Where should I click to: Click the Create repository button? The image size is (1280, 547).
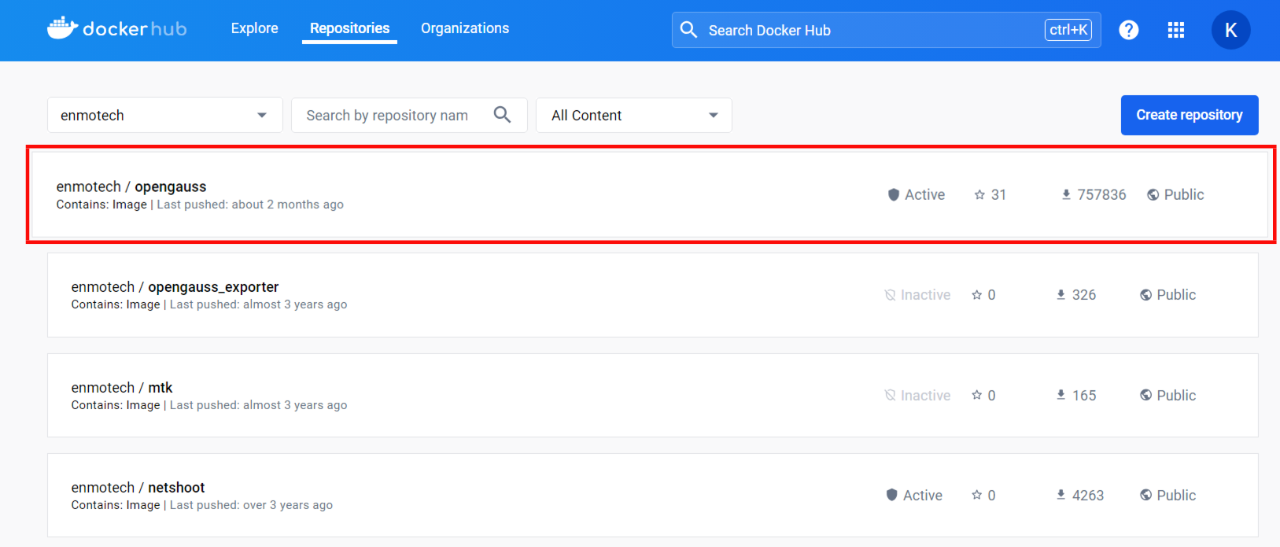tap(1189, 115)
